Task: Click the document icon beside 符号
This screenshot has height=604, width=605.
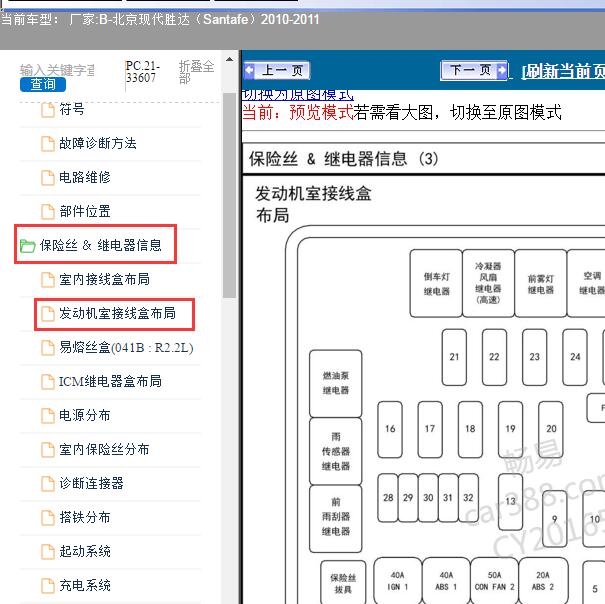Action: point(48,110)
